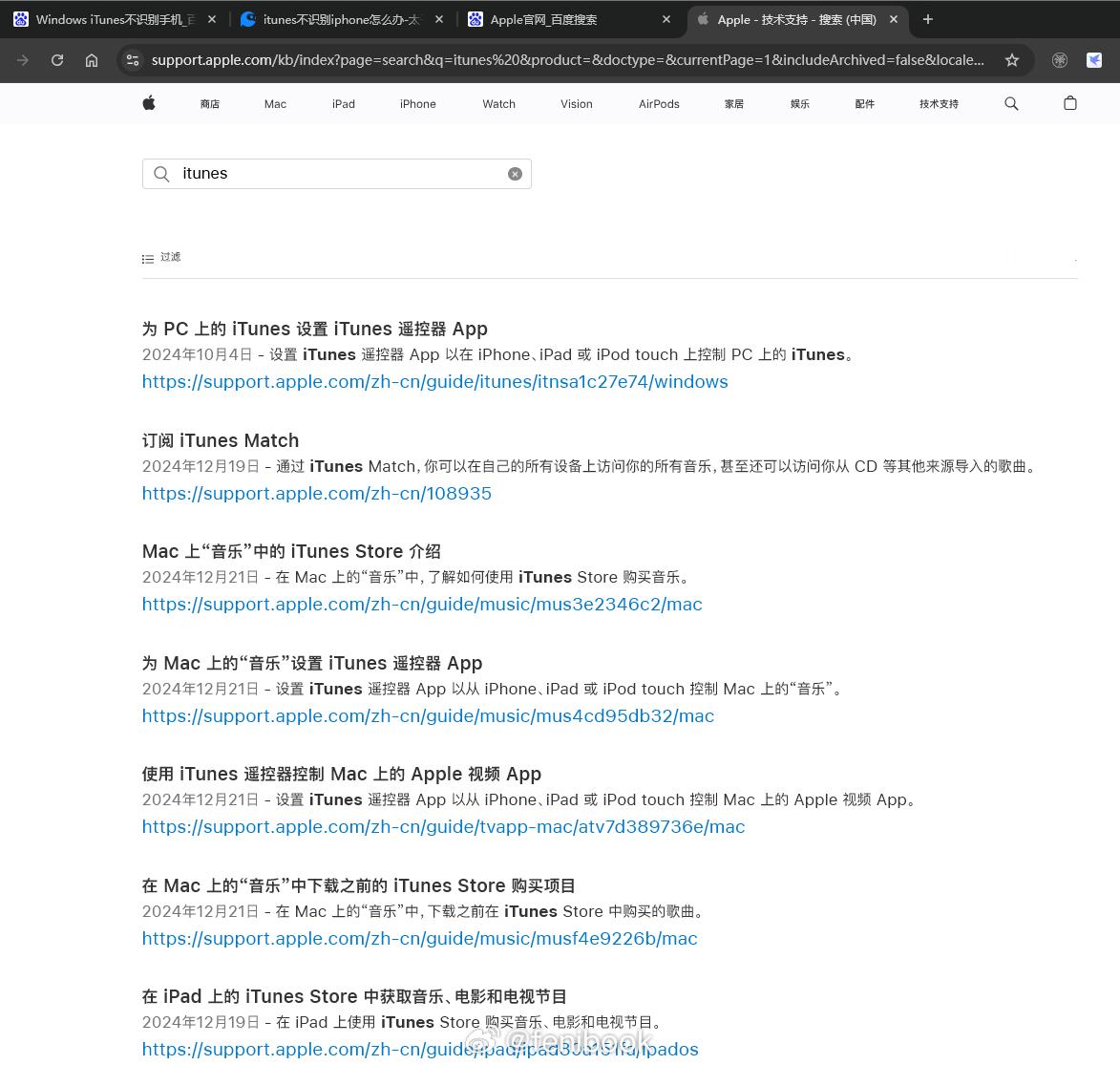
Task: Switch to itunes不识别iphone怎么办 tab
Action: 342,19
